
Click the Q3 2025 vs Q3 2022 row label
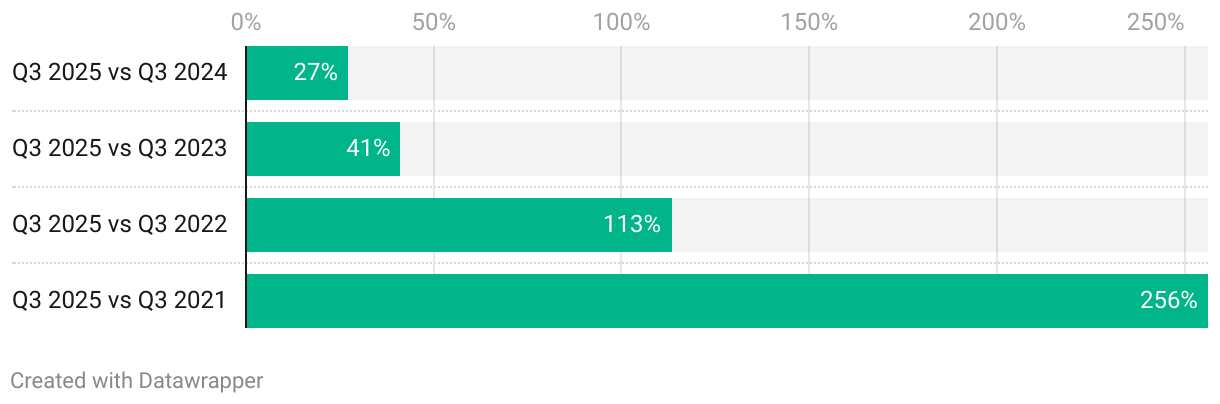point(120,225)
